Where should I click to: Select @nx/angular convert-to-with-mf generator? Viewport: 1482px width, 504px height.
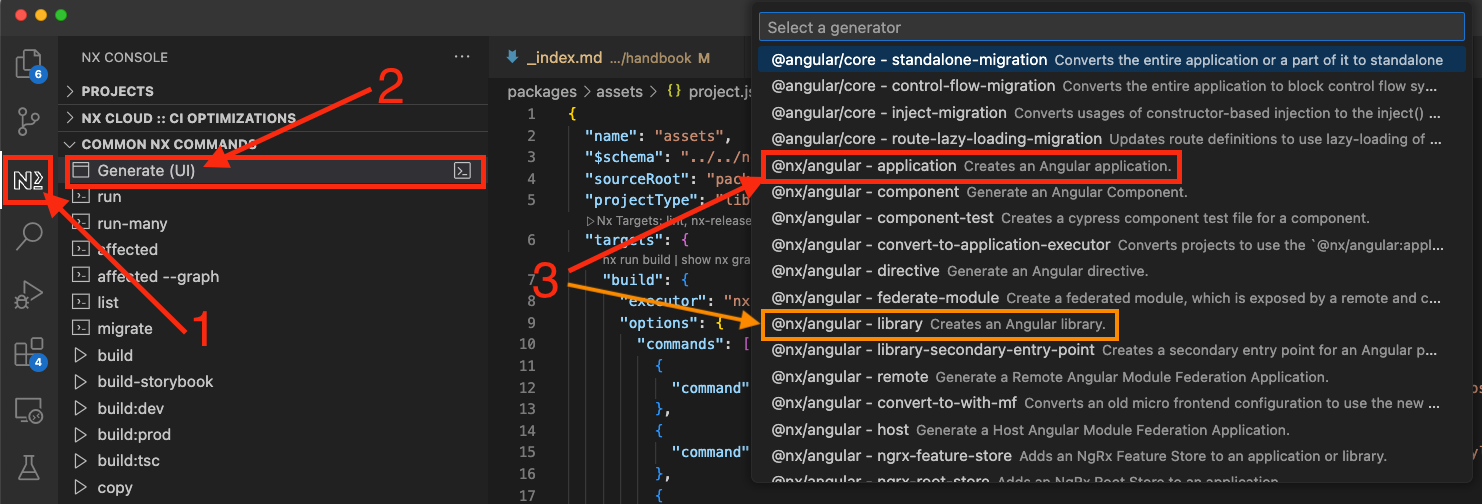[x=1111, y=403]
